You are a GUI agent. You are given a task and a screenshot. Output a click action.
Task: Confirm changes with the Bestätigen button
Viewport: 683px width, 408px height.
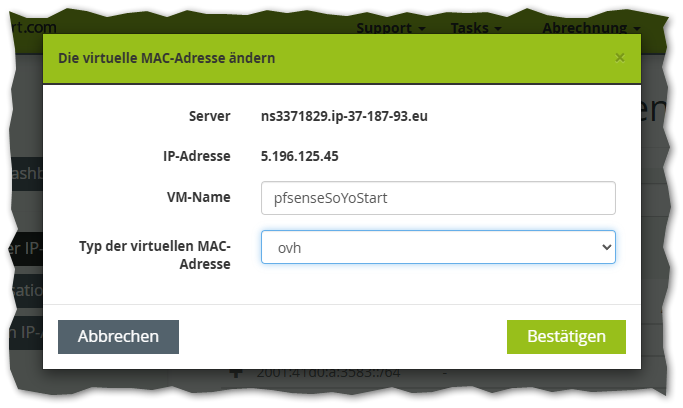click(x=566, y=336)
